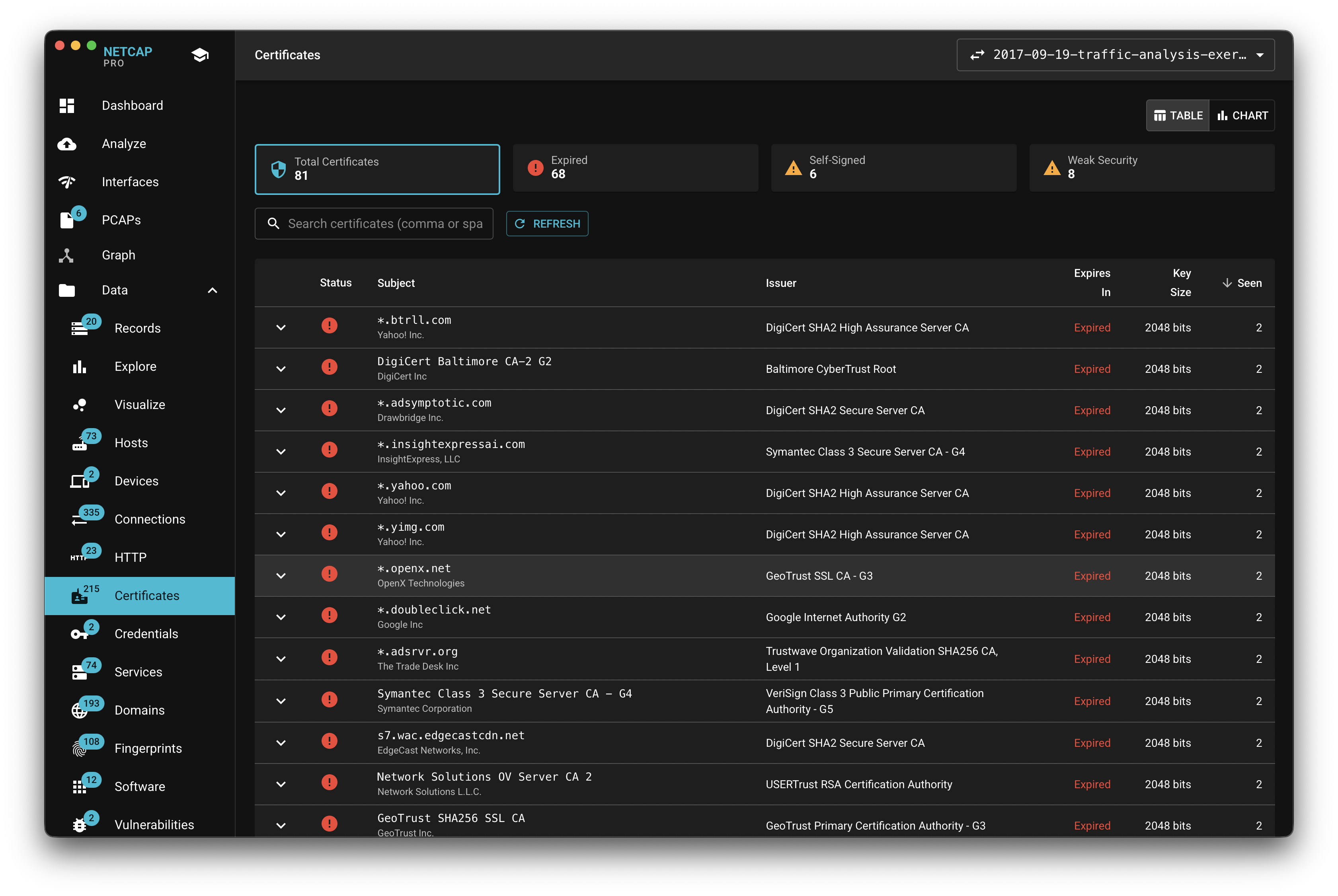Click the Self-Signed warning triangle icon
Screen dimensions: 1338x896
[x=793, y=168]
